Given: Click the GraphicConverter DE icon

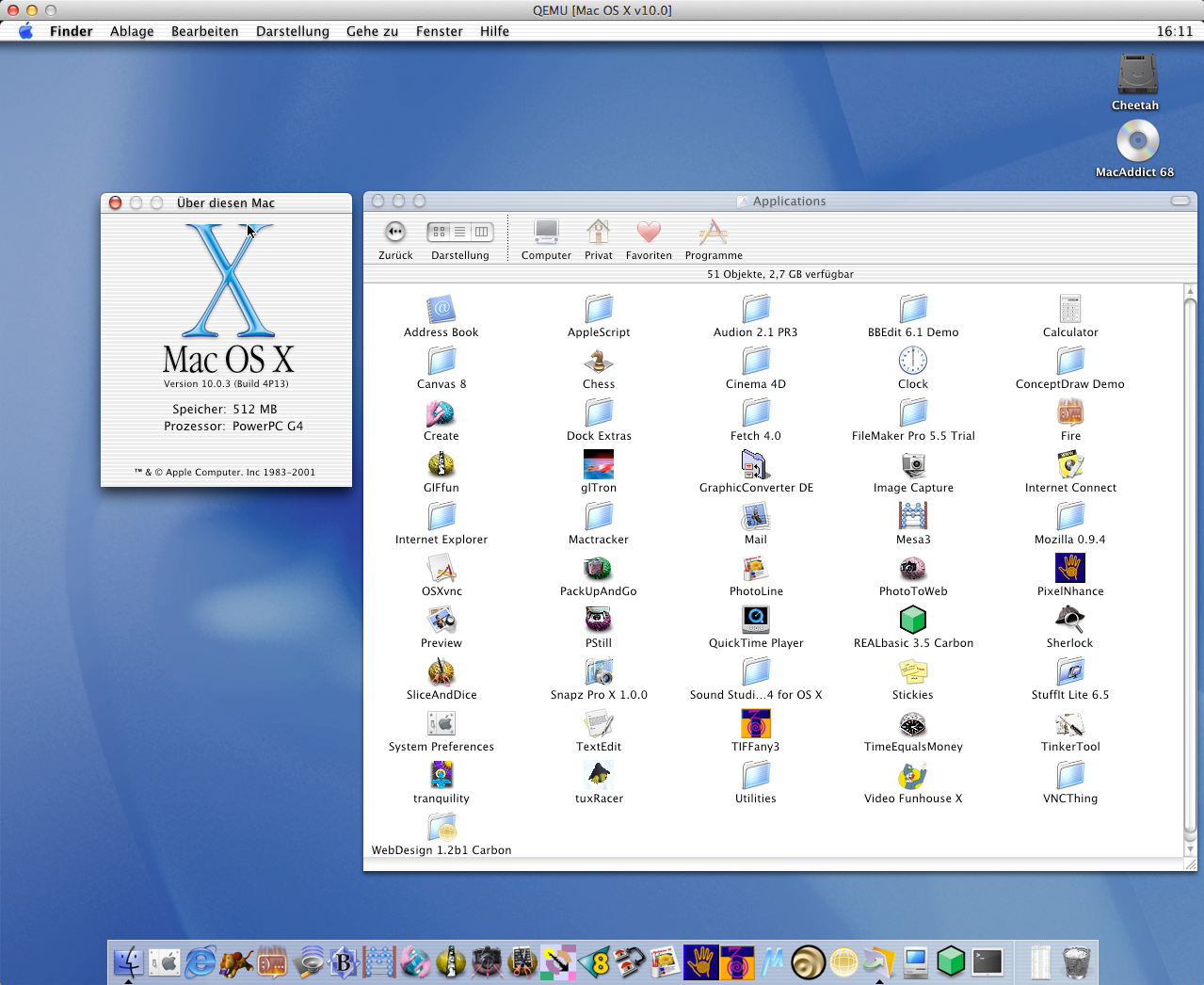Looking at the screenshot, I should [x=756, y=464].
